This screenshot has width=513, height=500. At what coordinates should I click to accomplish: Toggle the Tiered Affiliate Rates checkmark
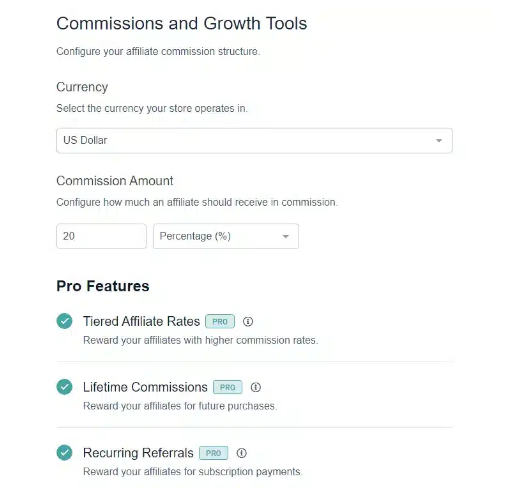click(x=64, y=321)
